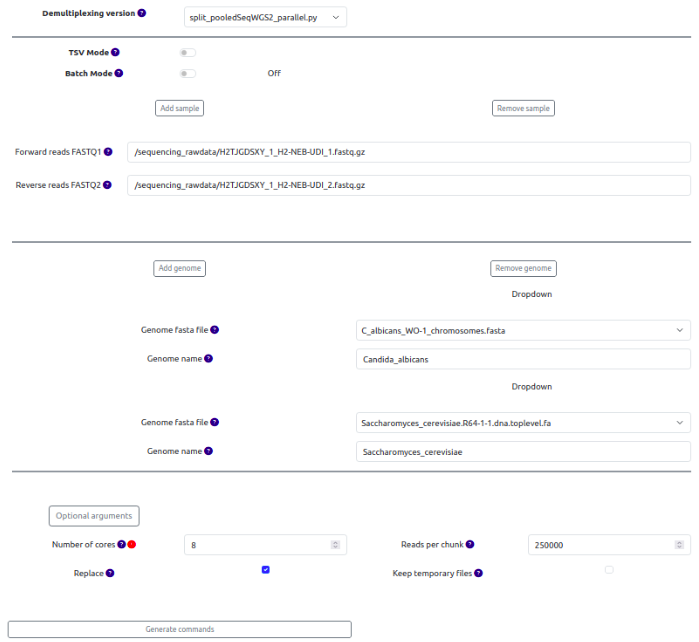Image resolution: width=699 pixels, height=642 pixels.
Task: Click help icon beside Batch Mode
Action: pyautogui.click(x=119, y=73)
